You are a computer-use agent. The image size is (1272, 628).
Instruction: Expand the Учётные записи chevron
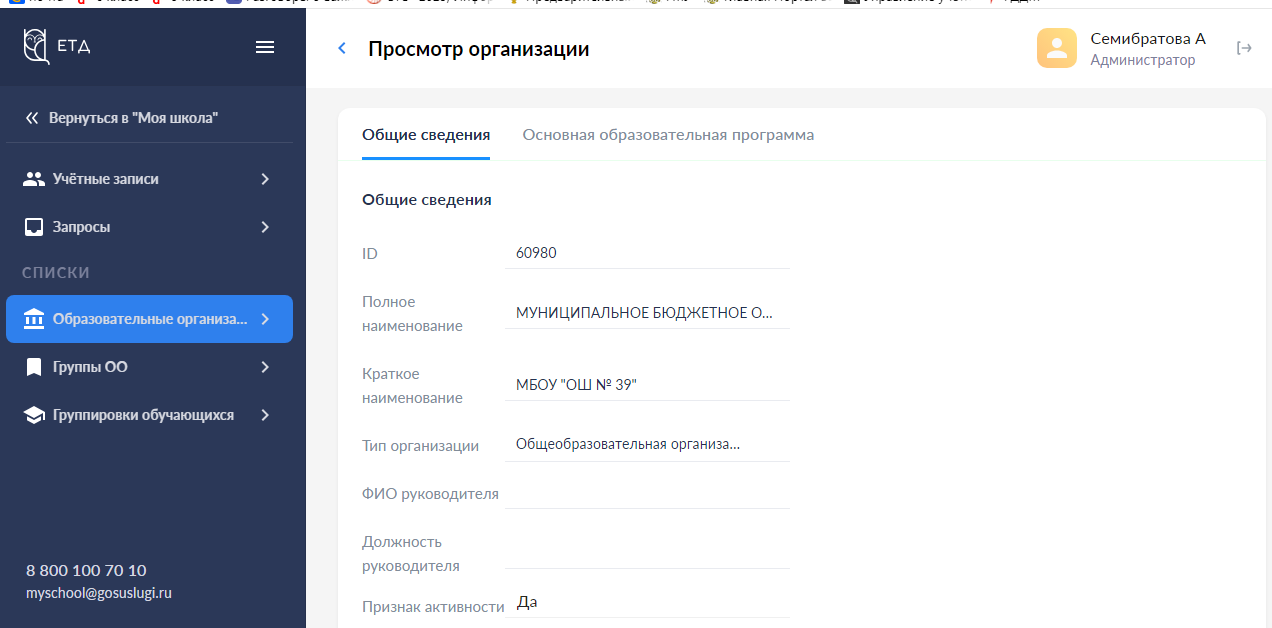tap(265, 179)
